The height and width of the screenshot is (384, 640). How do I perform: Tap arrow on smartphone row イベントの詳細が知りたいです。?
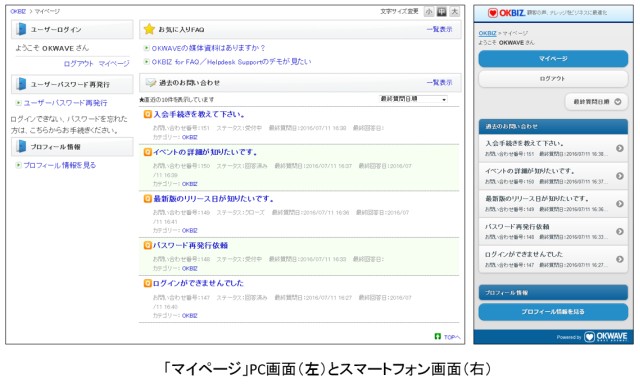pos(620,176)
